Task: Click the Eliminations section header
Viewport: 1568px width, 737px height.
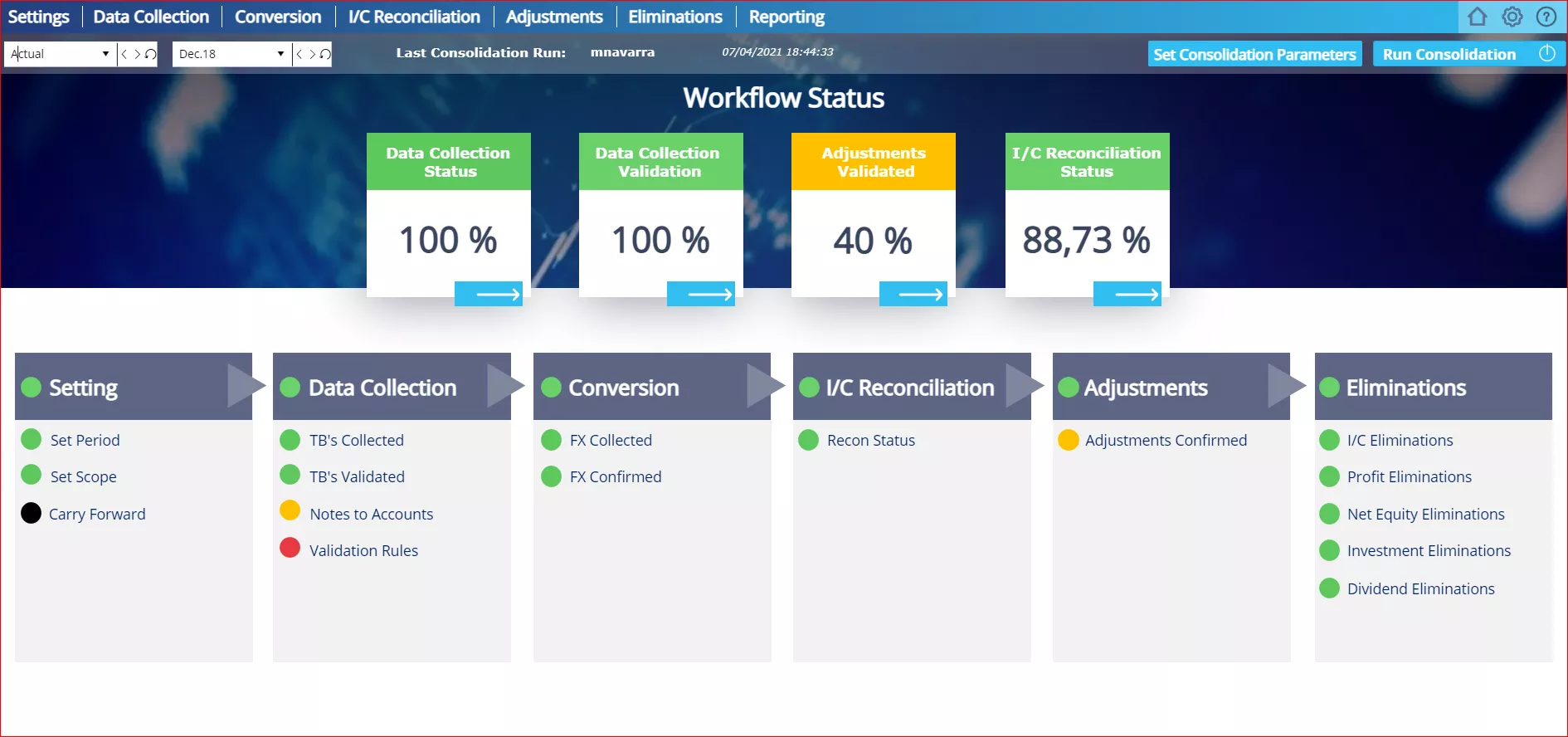Action: click(1433, 387)
